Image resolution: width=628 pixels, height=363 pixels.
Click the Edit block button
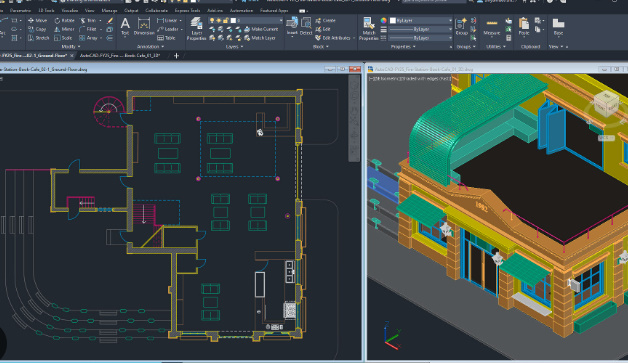coord(323,29)
